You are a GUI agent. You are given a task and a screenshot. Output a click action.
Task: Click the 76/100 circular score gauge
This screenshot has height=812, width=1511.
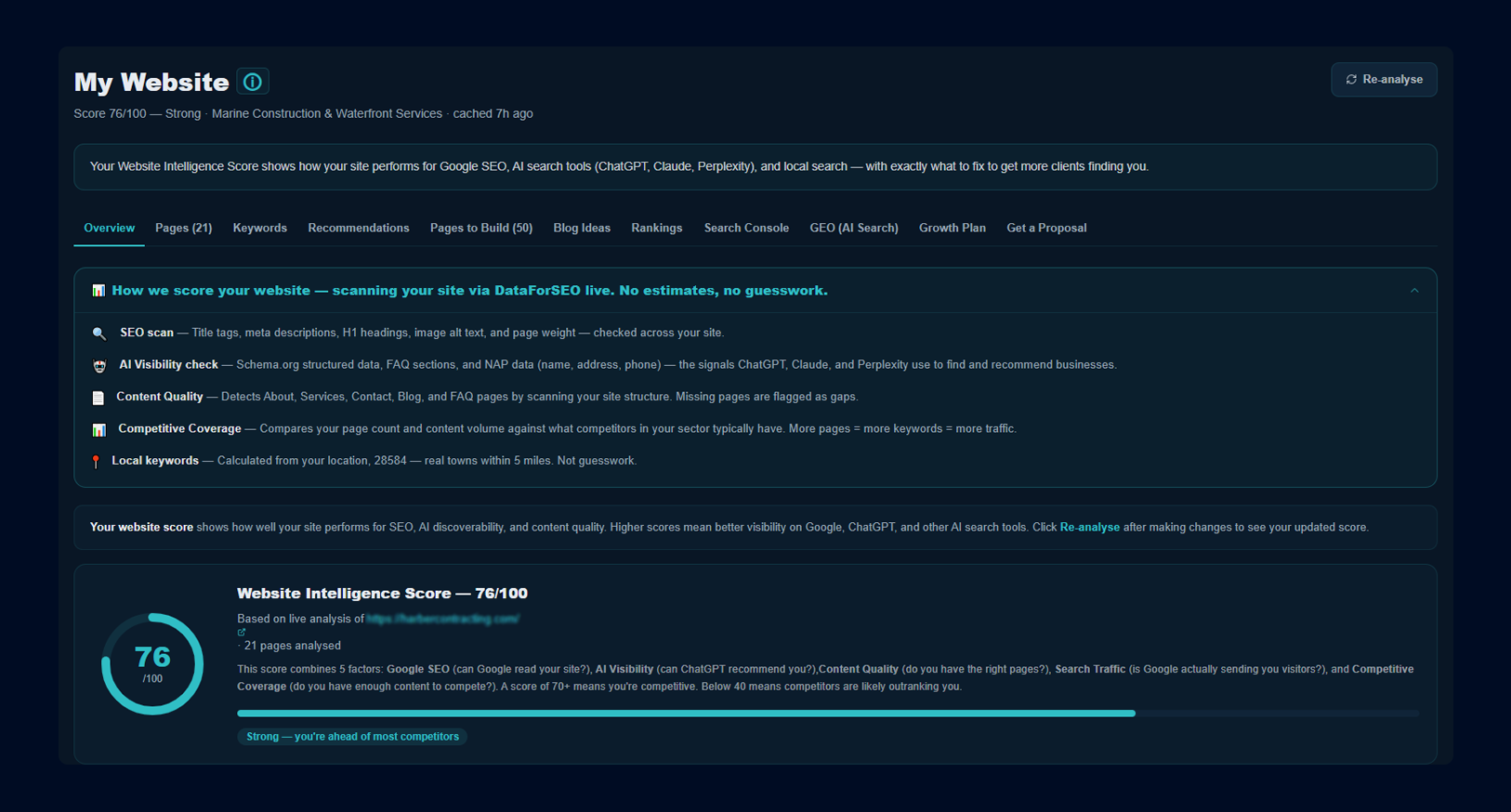[x=152, y=664]
